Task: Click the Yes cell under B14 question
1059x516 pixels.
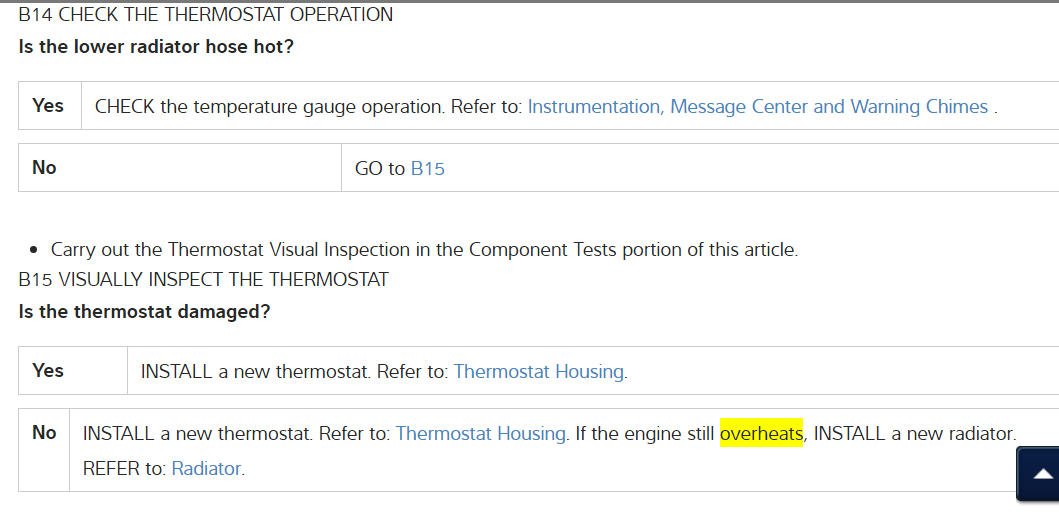Action: click(x=48, y=106)
